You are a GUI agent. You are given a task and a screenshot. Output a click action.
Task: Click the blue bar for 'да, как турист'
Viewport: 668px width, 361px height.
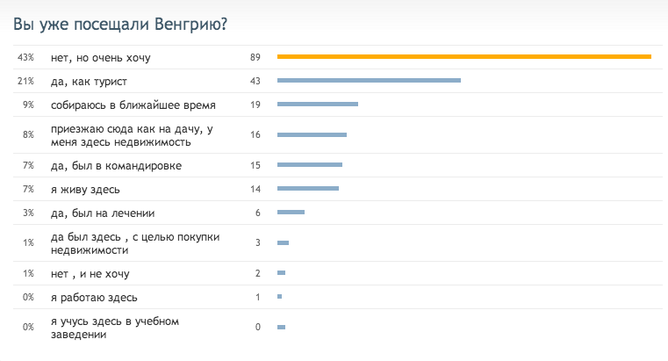coord(369,80)
